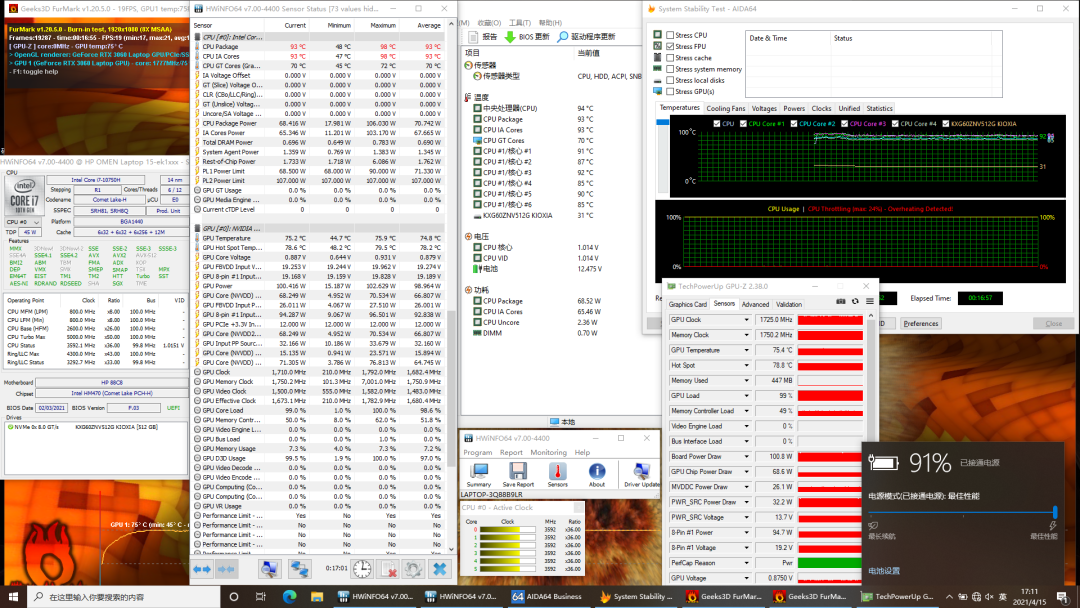Open Sensors via the thermometer icon
The width and height of the screenshot is (1080, 608).
coord(557,473)
